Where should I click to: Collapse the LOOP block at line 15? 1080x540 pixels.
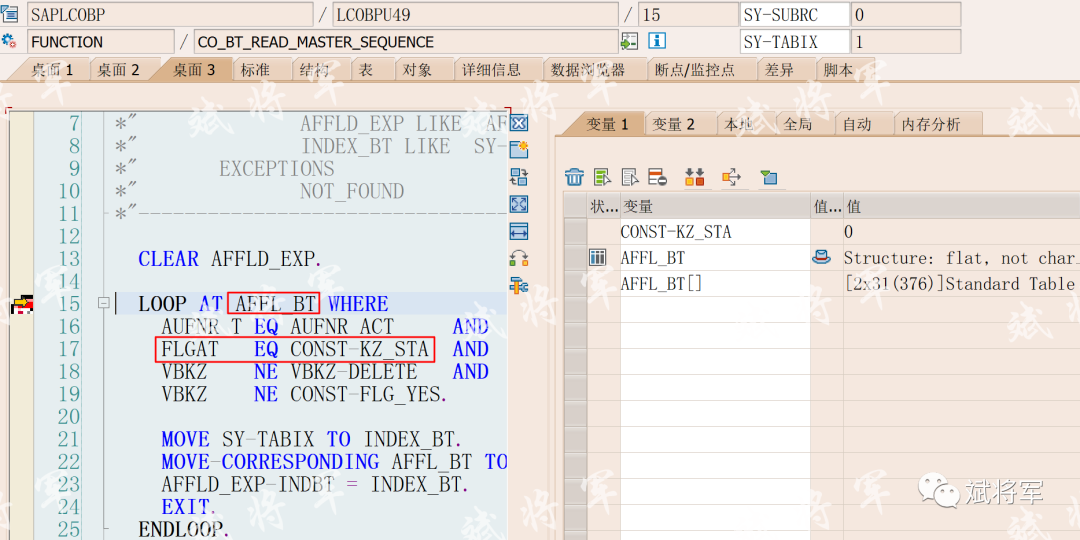(103, 302)
